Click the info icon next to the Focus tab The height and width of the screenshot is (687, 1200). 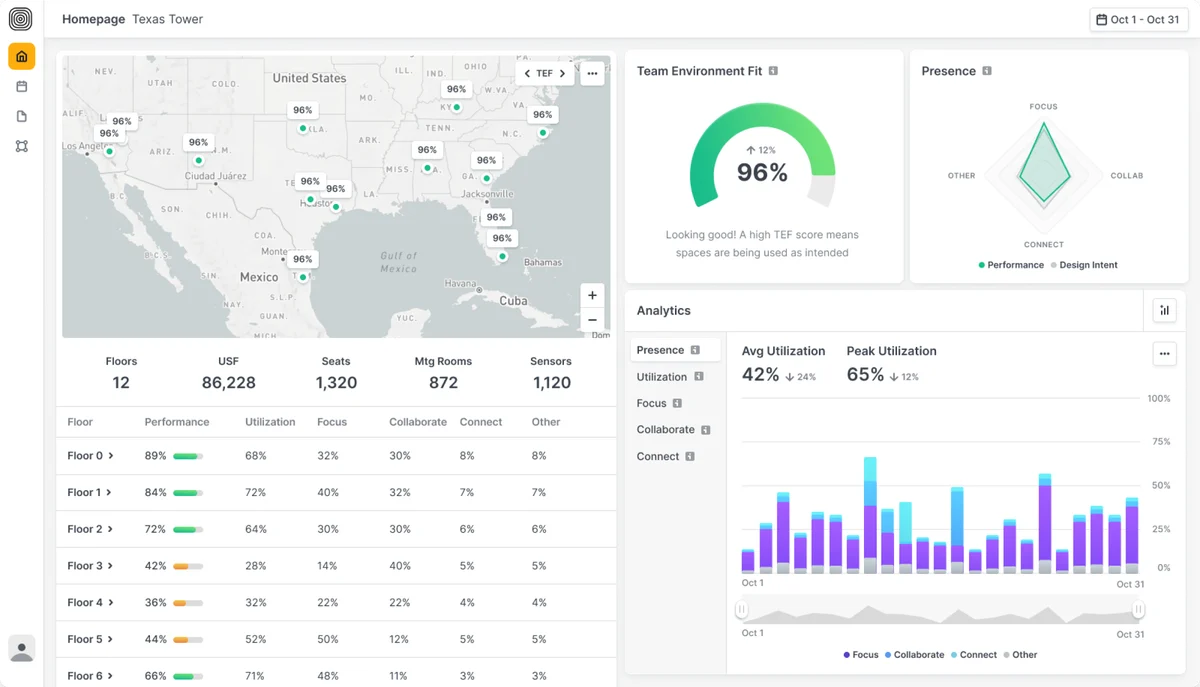[677, 403]
